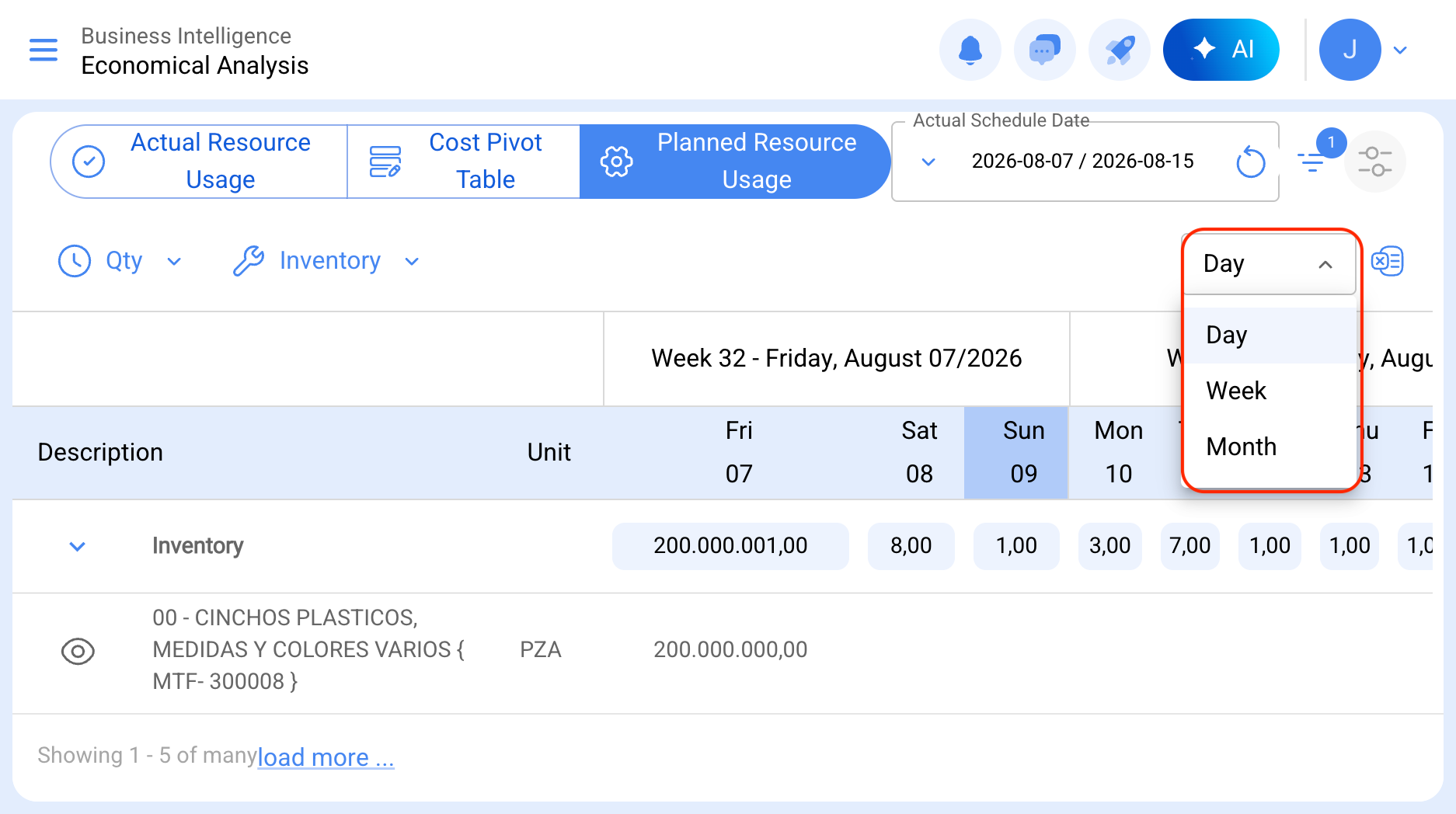Click the PZA unit cell

coord(541,649)
